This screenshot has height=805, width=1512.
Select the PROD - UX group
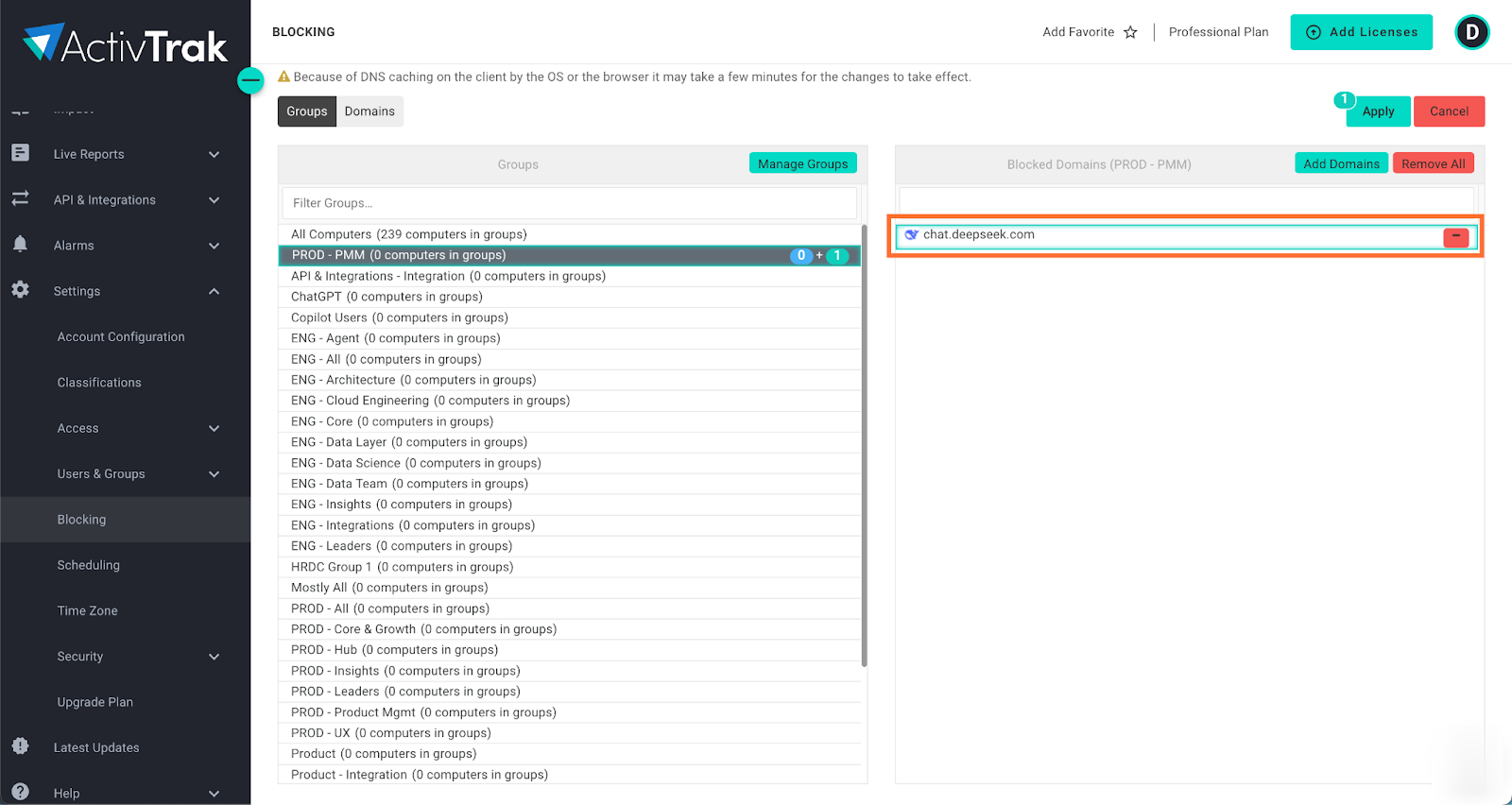pos(569,733)
